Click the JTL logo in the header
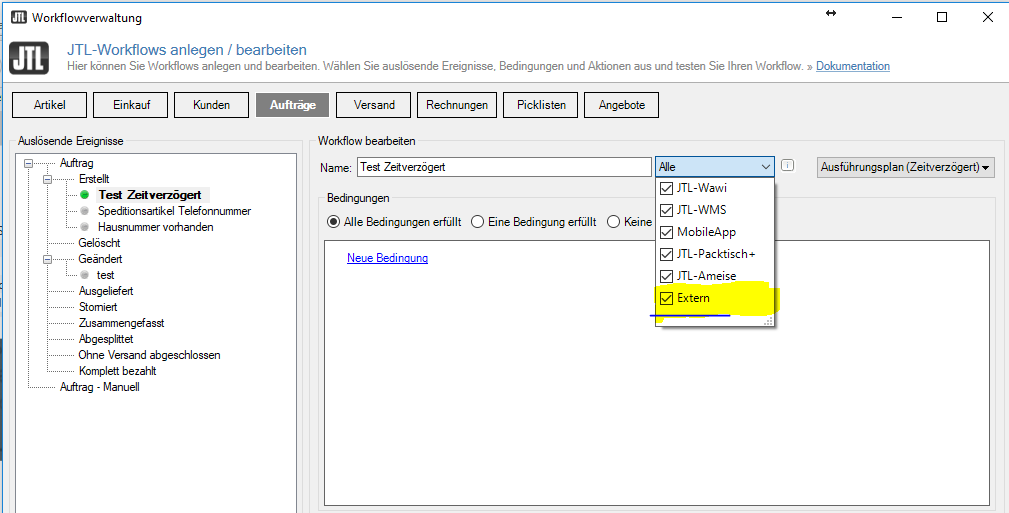The height and width of the screenshot is (513, 1009). coord(29,58)
